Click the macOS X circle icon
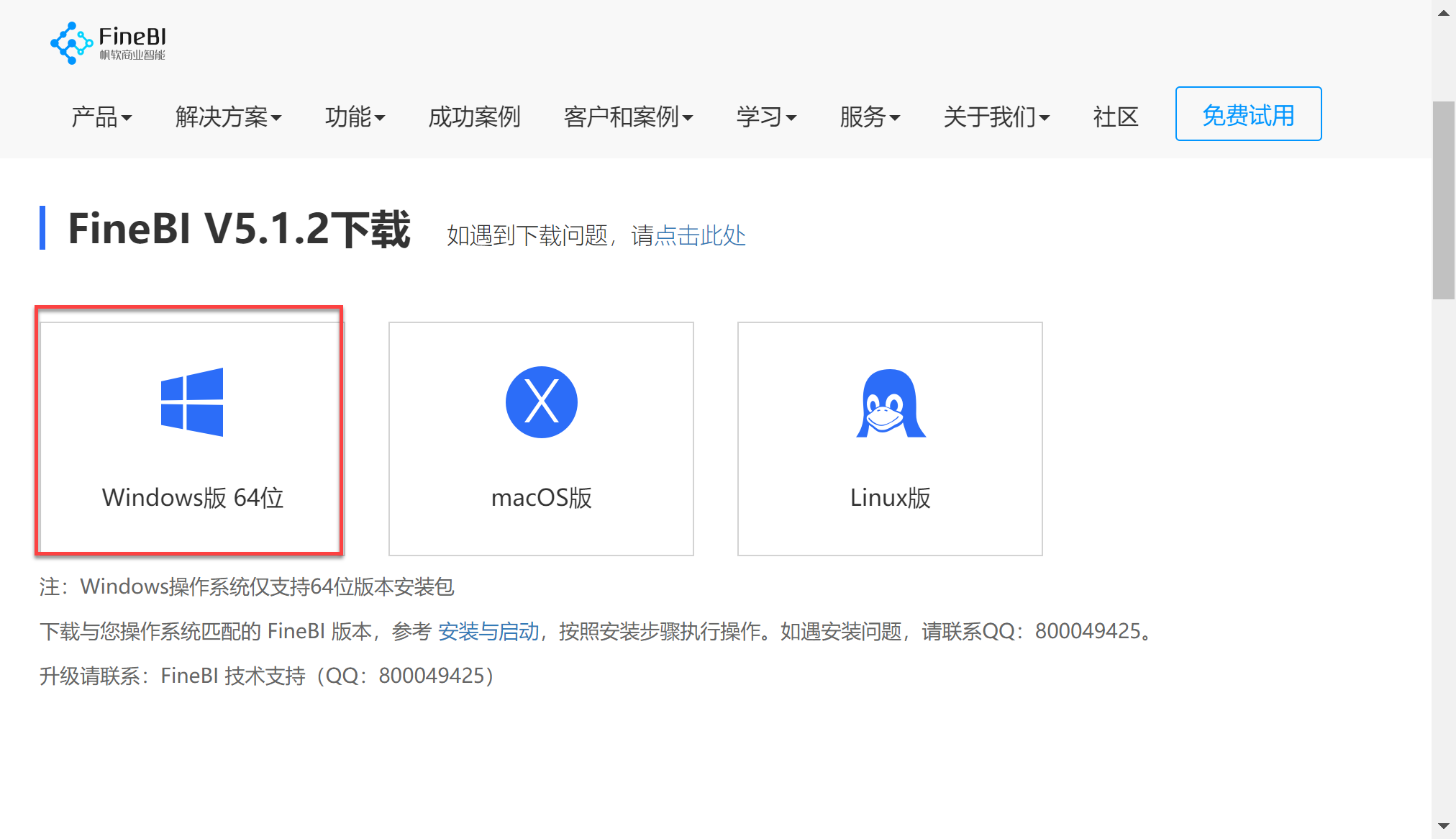Screen dimensions: 1456x839 (541, 402)
